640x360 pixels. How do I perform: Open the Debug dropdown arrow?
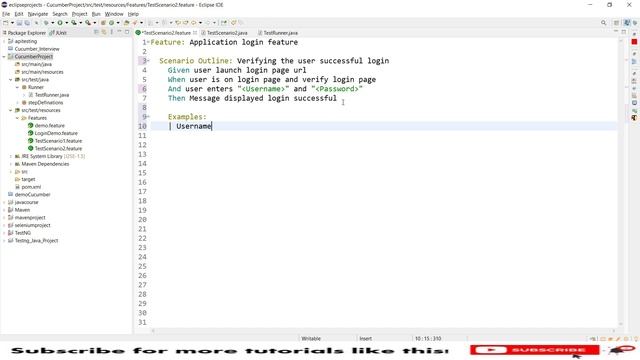tap(53, 23)
